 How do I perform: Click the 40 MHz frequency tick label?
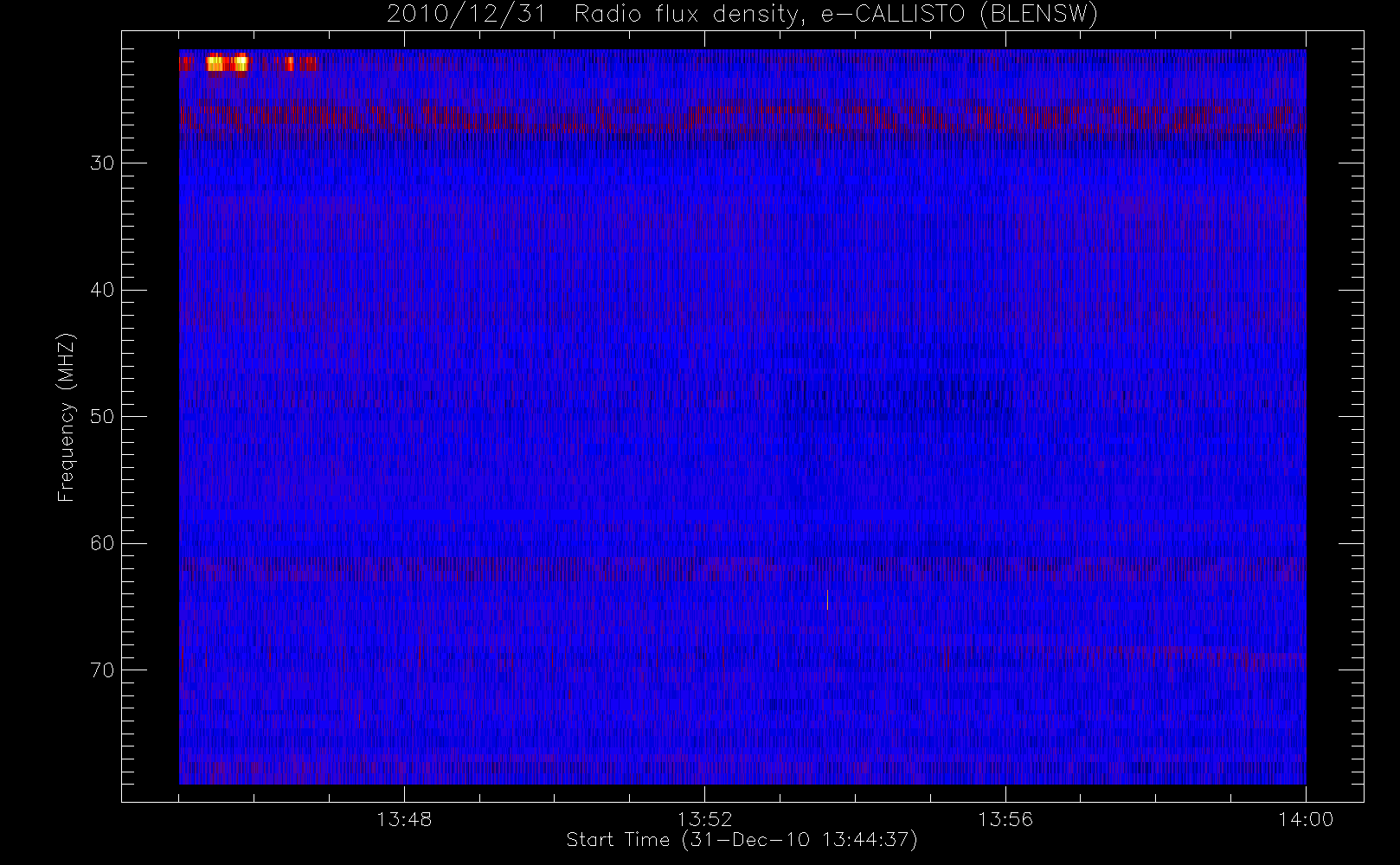(x=102, y=290)
